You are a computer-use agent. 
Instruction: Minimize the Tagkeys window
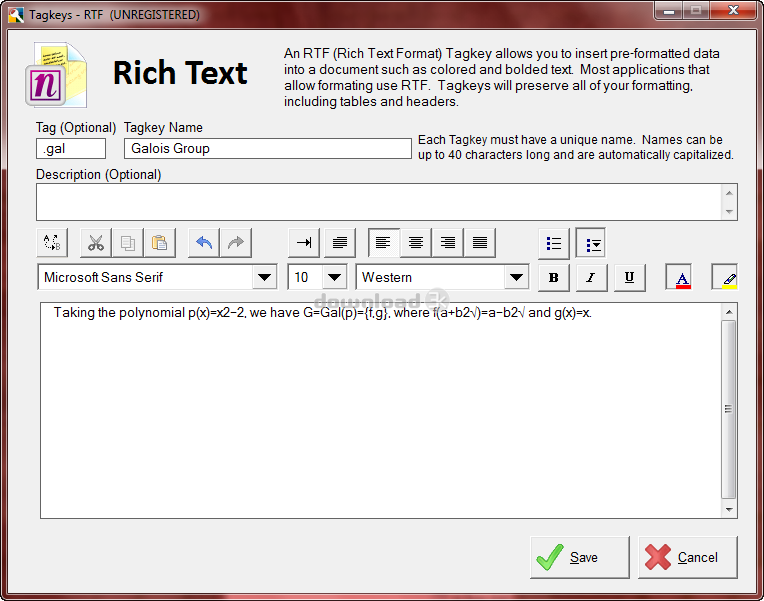(x=668, y=10)
